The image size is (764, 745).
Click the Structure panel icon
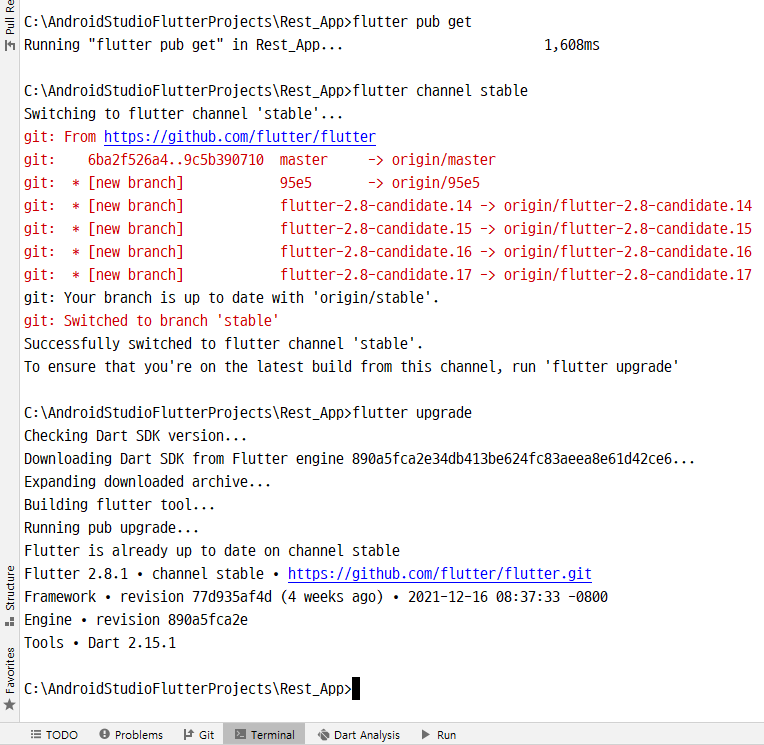pos(10,622)
